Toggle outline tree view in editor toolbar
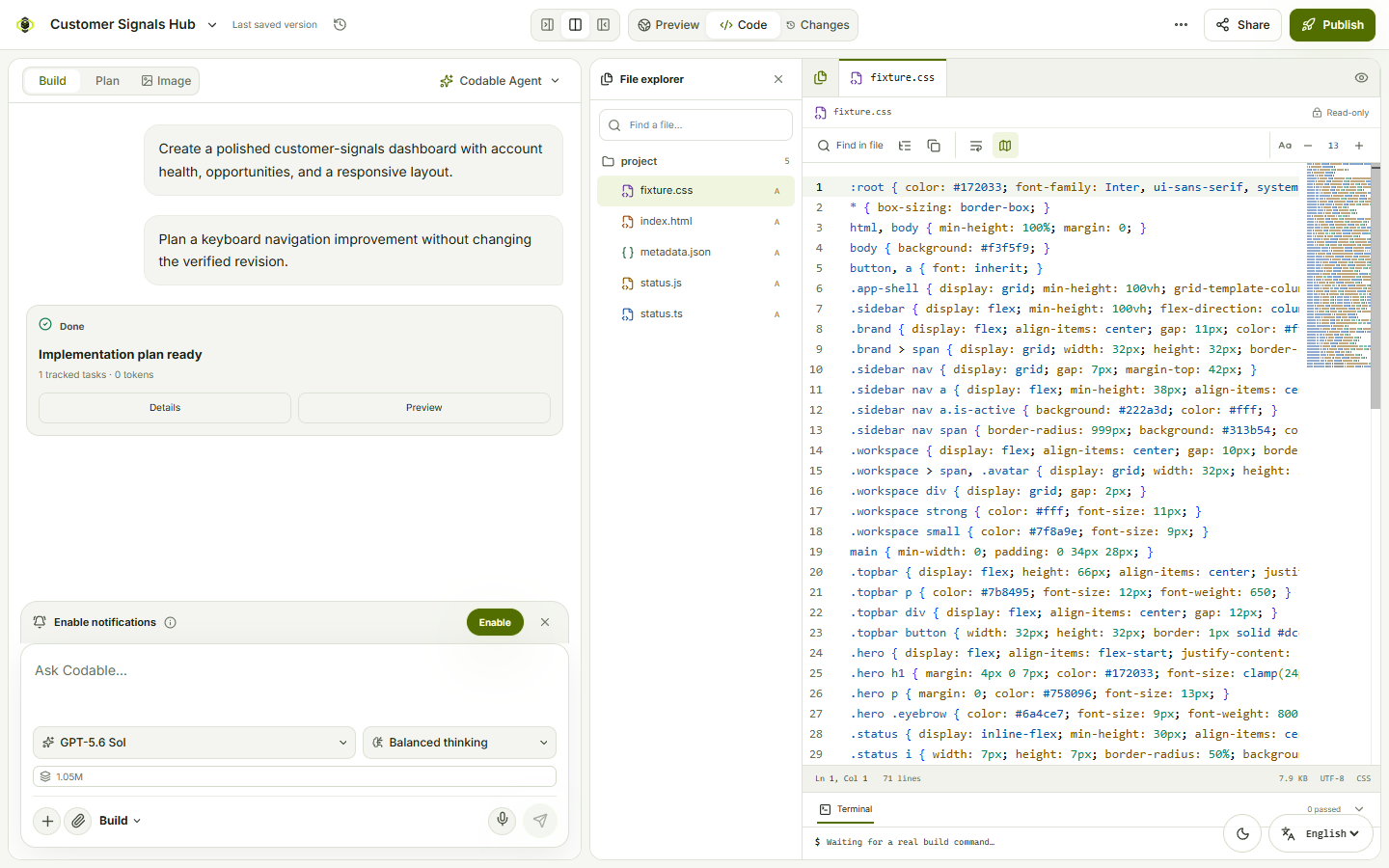This screenshot has height=868, width=1389. (905, 146)
